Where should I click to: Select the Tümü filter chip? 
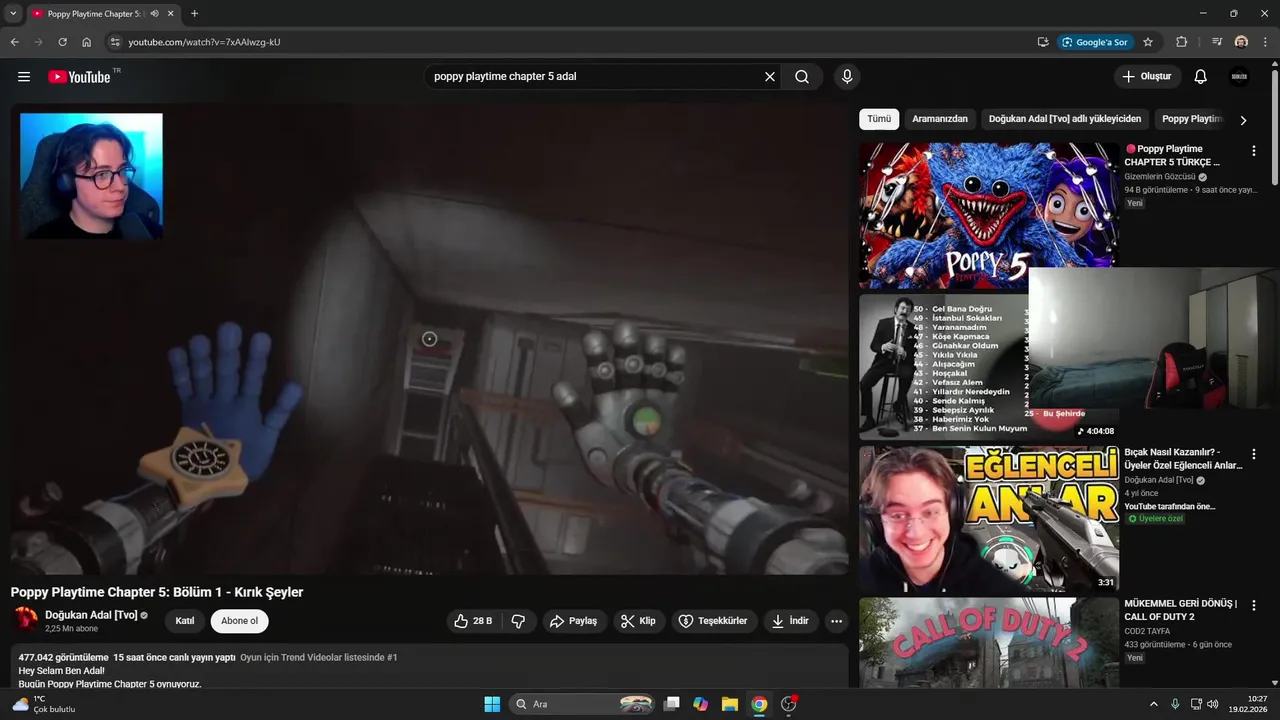click(x=879, y=119)
